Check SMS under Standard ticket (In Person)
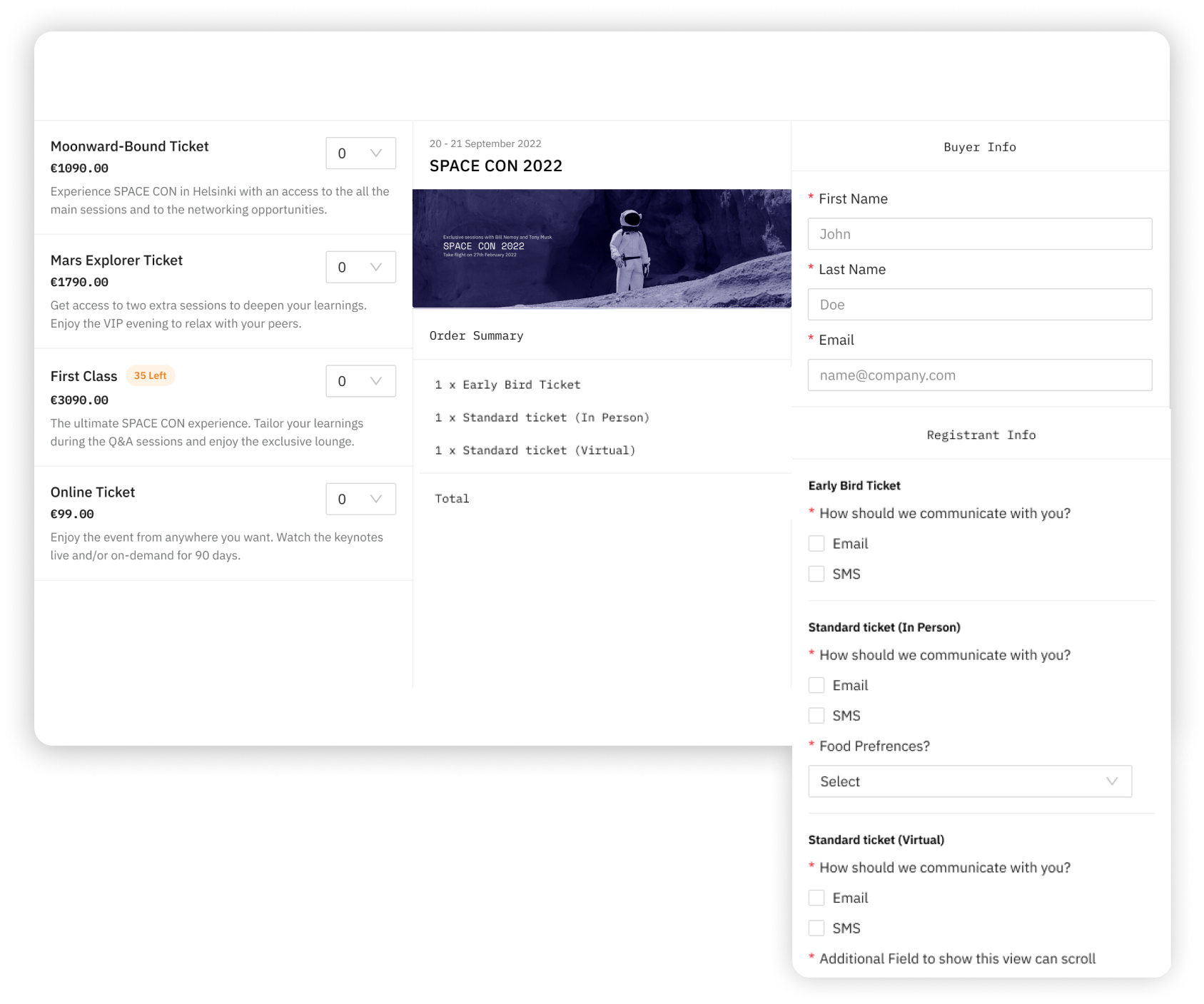 pos(816,715)
